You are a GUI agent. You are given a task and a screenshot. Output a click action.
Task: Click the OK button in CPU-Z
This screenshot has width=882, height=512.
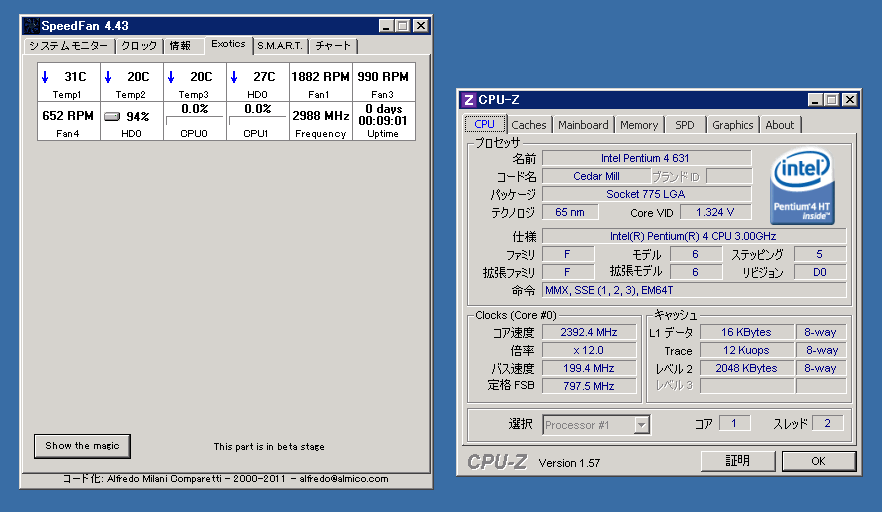818,461
